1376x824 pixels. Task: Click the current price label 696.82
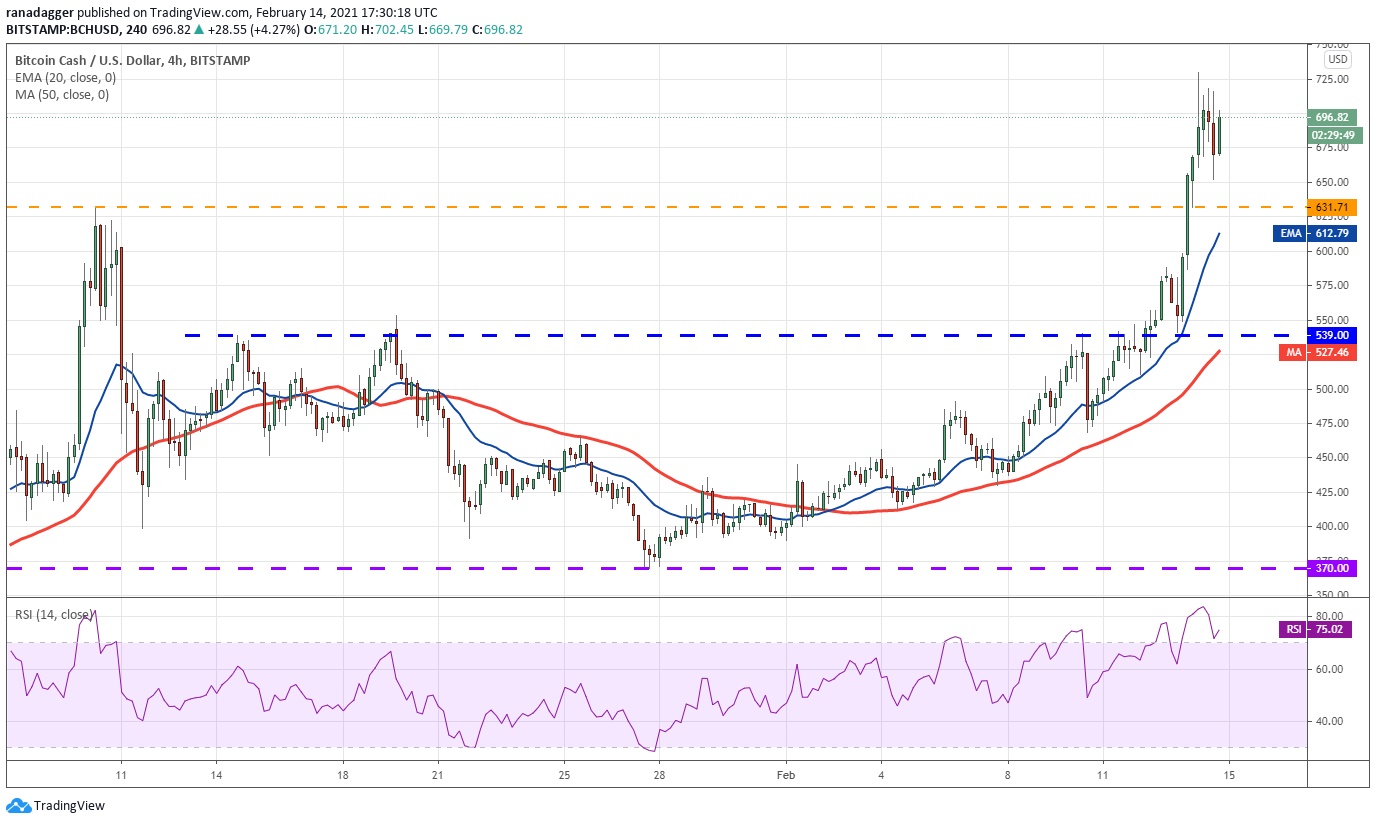tap(1332, 117)
